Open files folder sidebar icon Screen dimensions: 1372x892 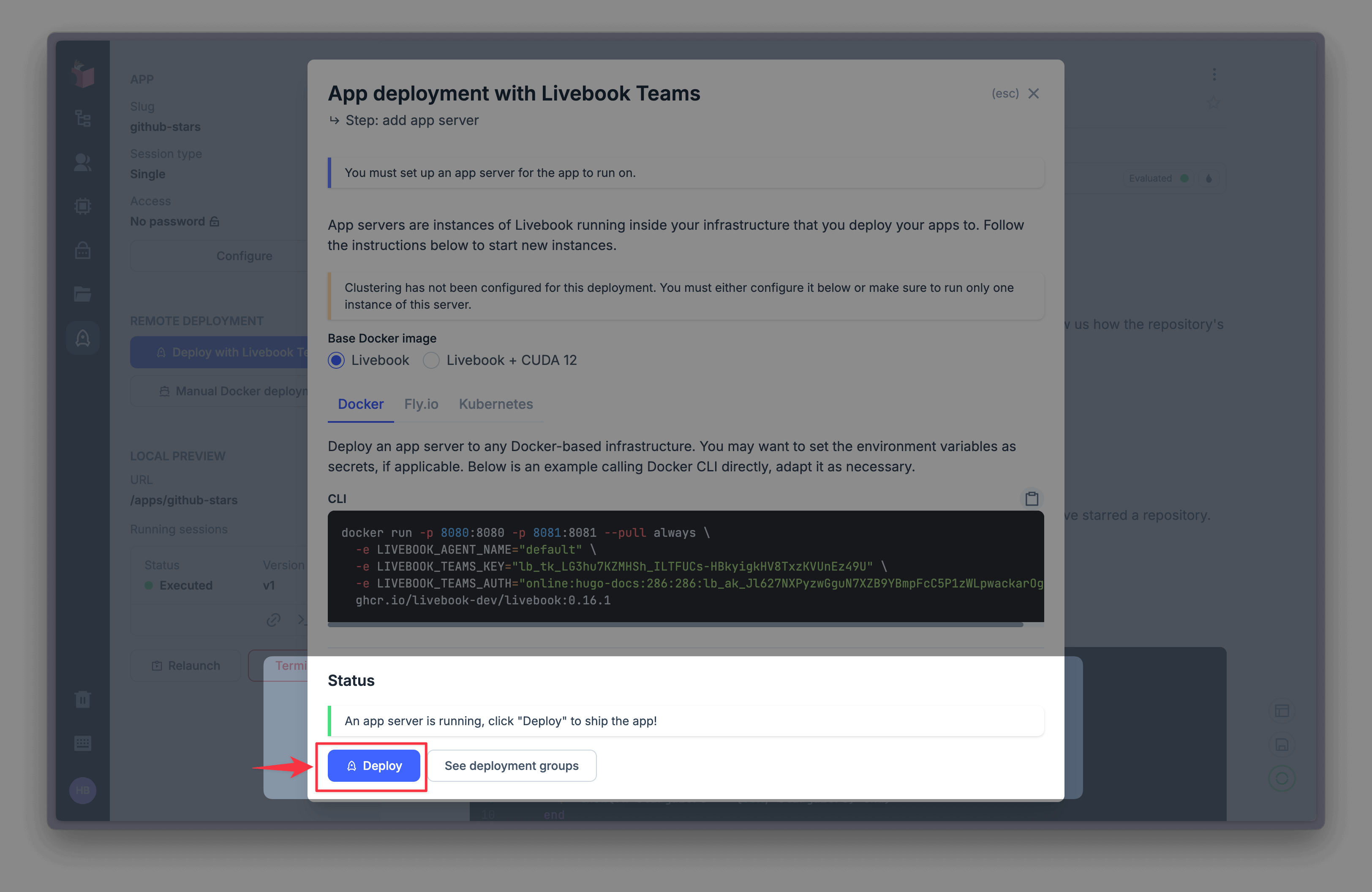[x=82, y=294]
